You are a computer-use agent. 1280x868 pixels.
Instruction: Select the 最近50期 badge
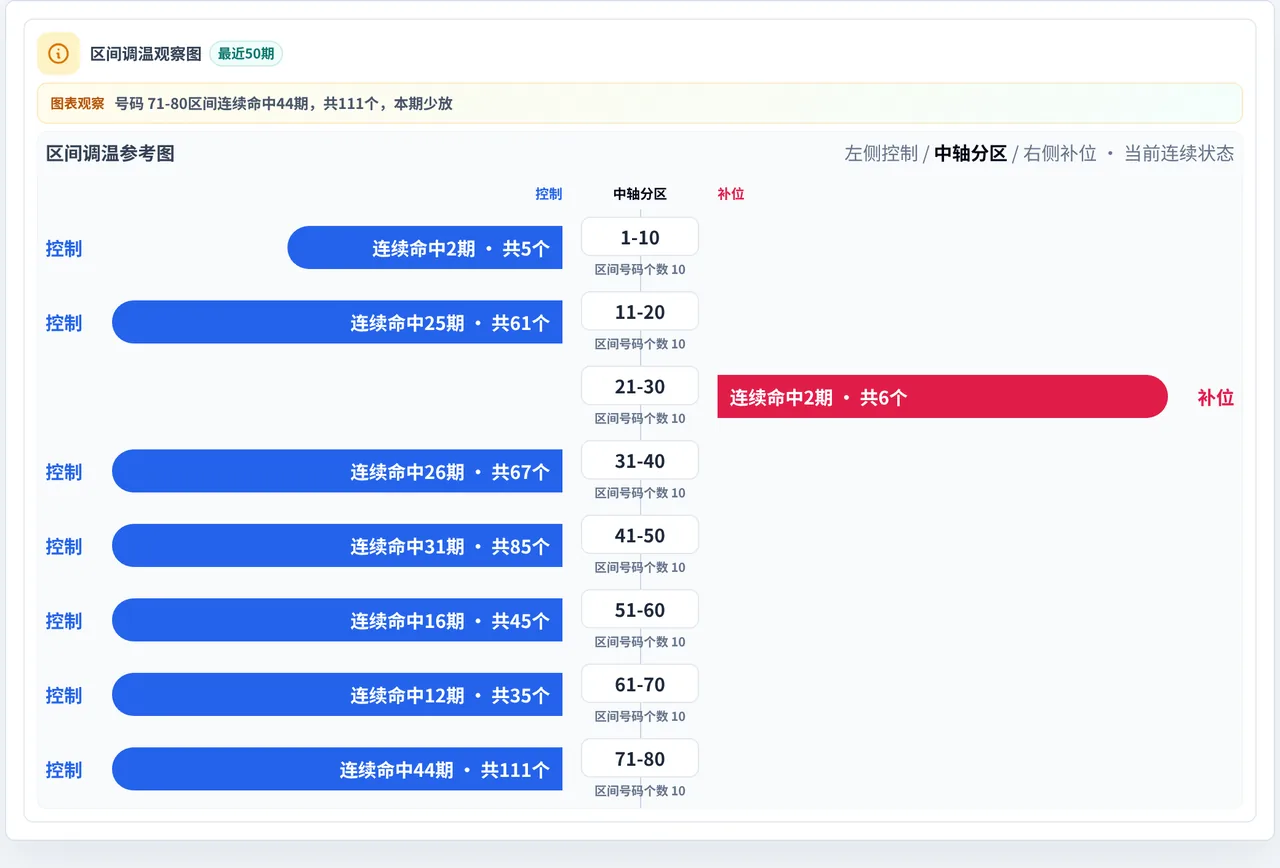click(246, 54)
